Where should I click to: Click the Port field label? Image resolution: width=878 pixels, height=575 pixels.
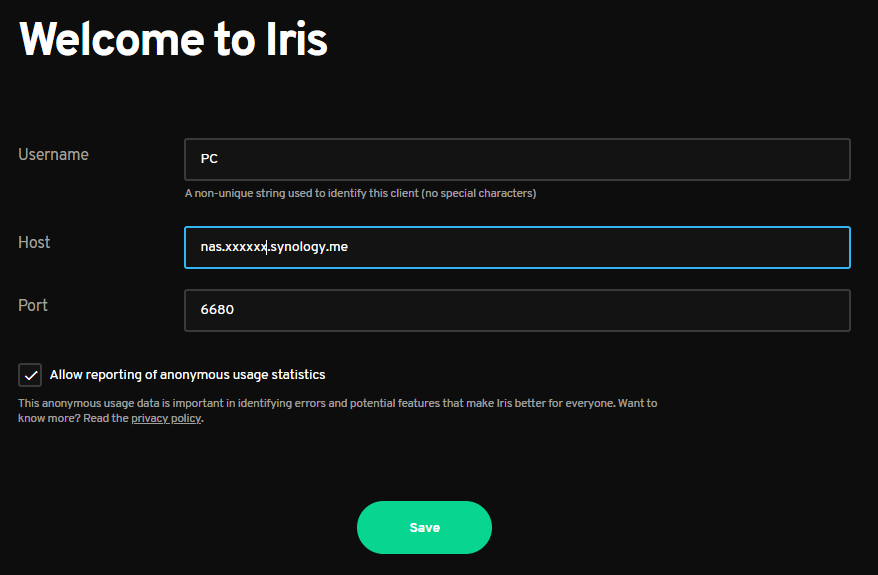(x=33, y=306)
